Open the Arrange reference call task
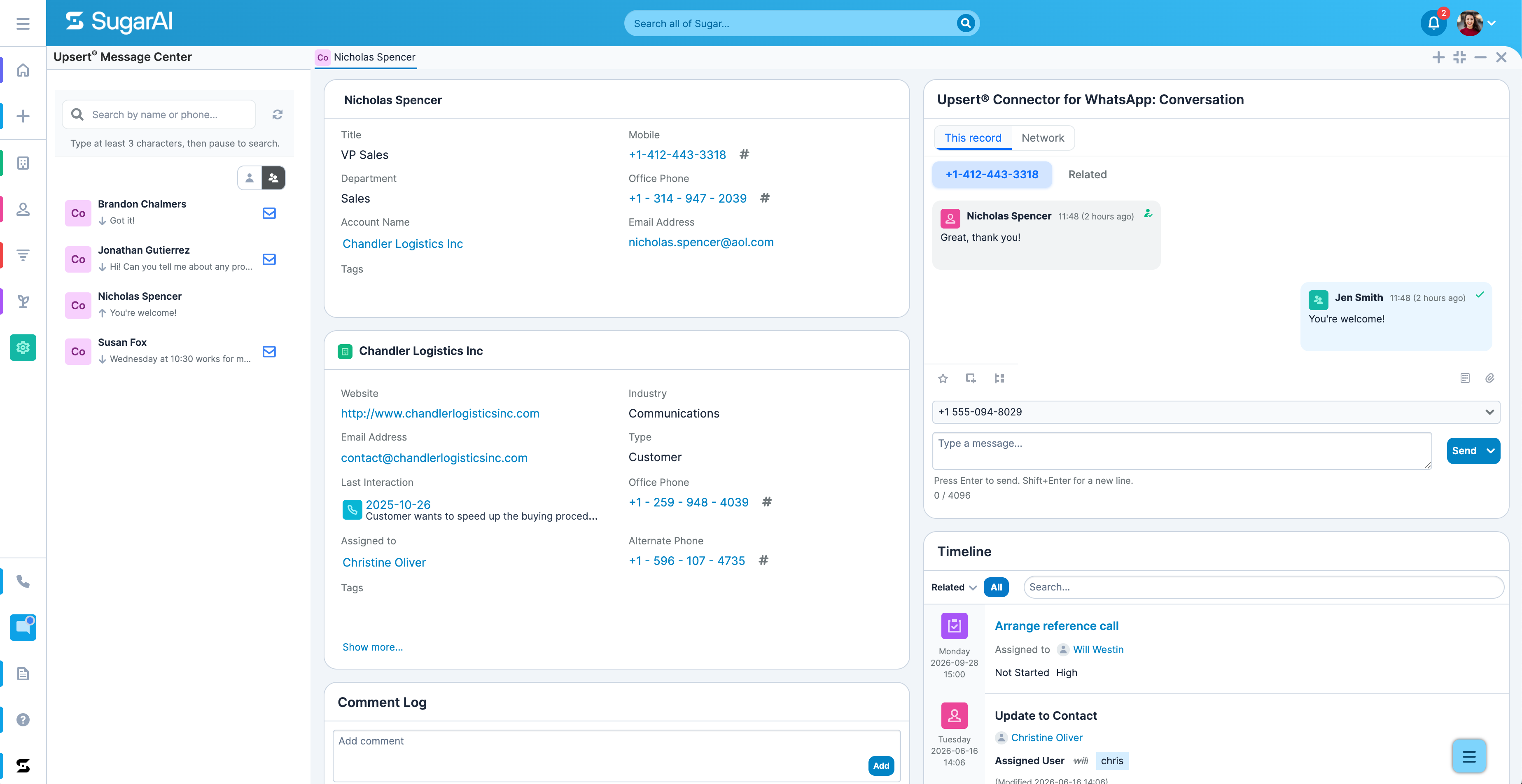 pyautogui.click(x=1056, y=625)
